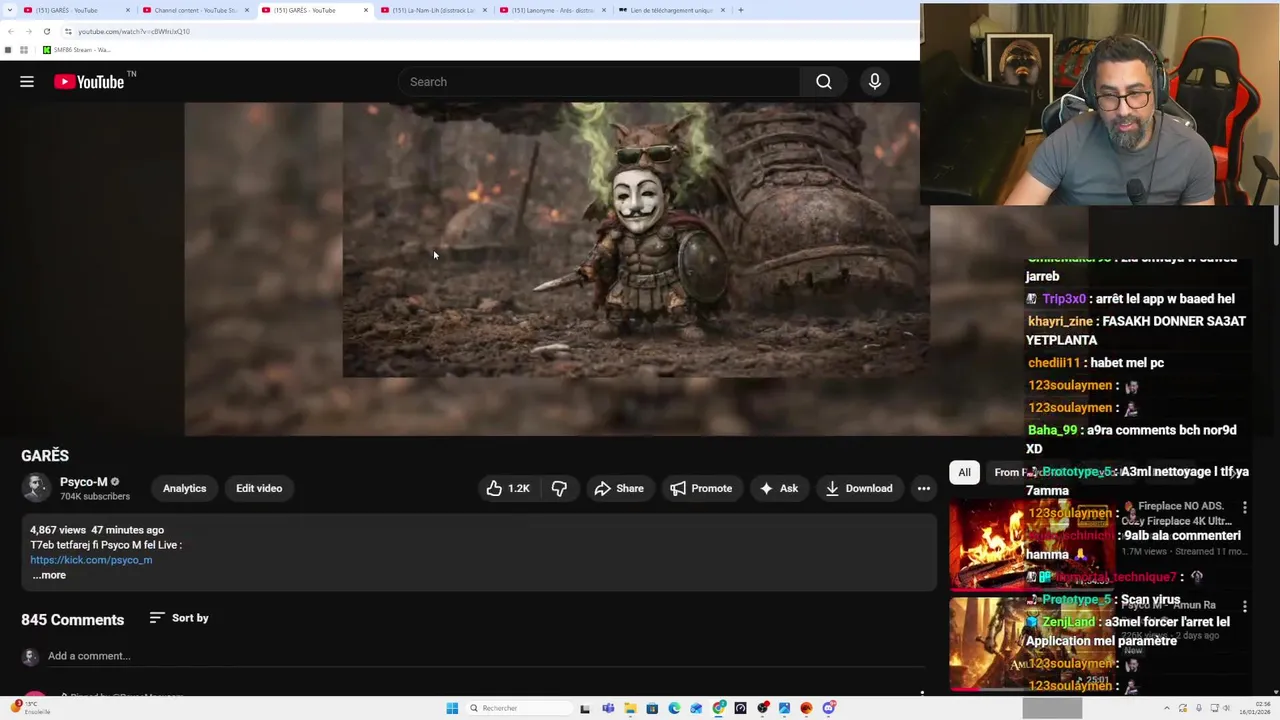Screen dimensions: 1280x720
Task: Open the SMF86 Stream bookmark
Action: (x=76, y=49)
